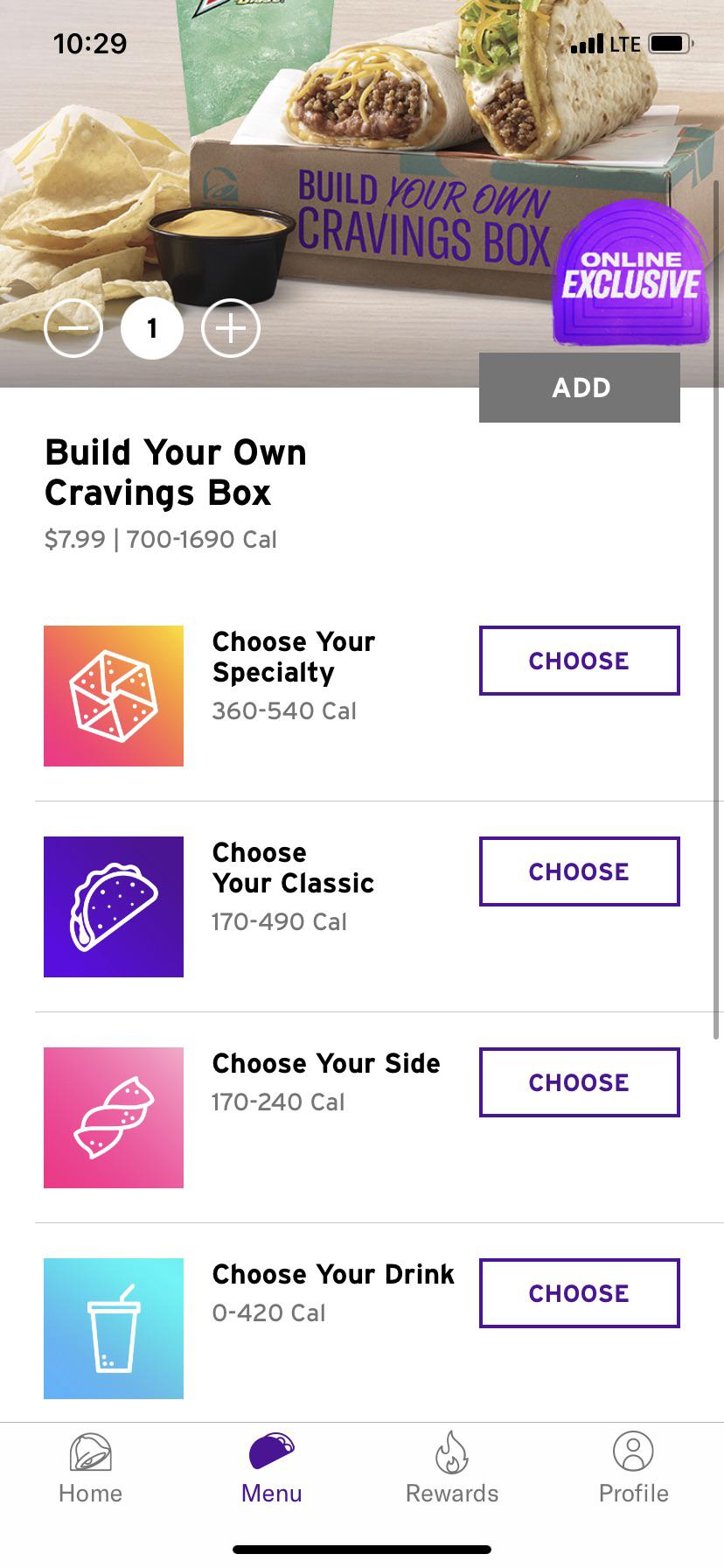Click CHOOSE for Choose Your Side
This screenshot has width=724, height=1568.
tap(579, 1082)
